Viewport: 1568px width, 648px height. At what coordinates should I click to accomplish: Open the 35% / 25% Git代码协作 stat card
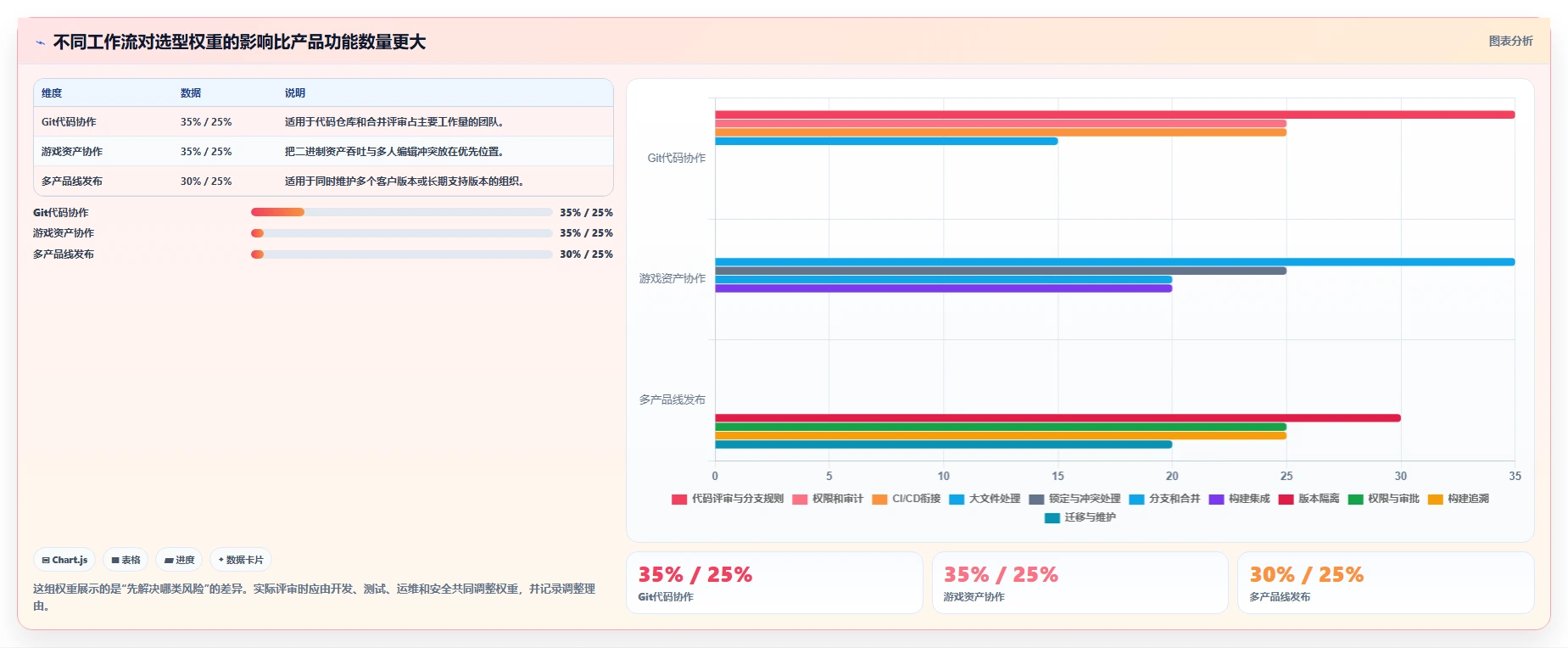[x=774, y=583]
